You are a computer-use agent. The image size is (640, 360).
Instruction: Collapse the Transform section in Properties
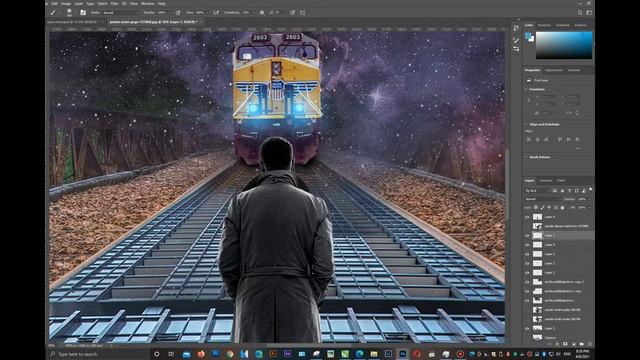[526, 89]
